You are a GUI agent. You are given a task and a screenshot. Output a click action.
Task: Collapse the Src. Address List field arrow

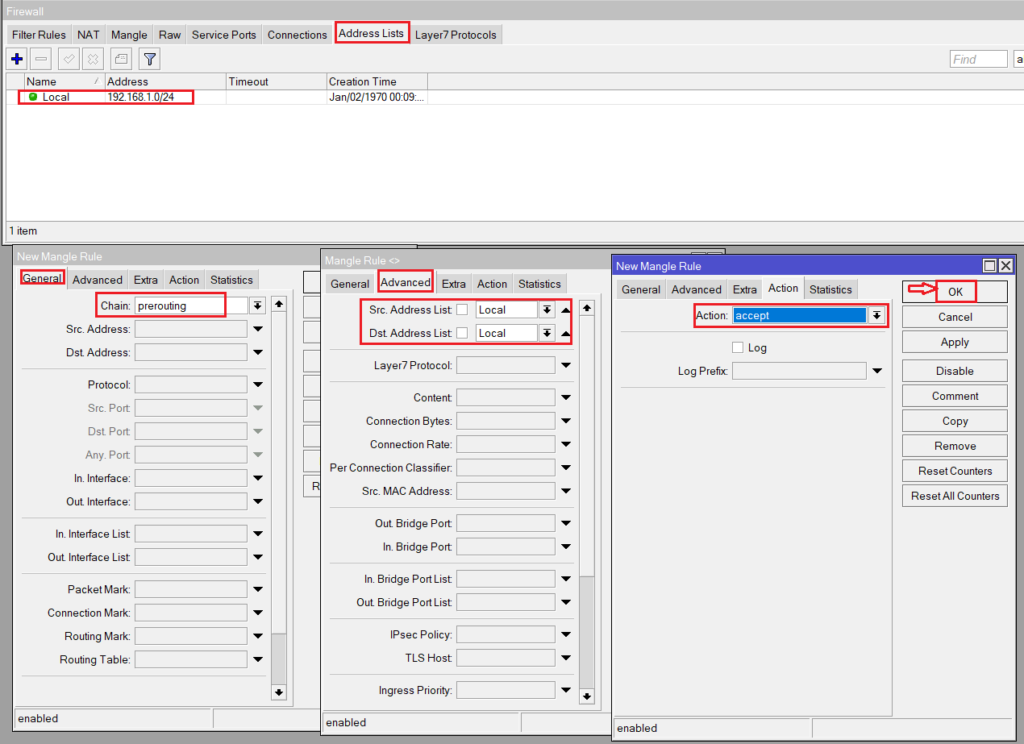click(x=565, y=310)
